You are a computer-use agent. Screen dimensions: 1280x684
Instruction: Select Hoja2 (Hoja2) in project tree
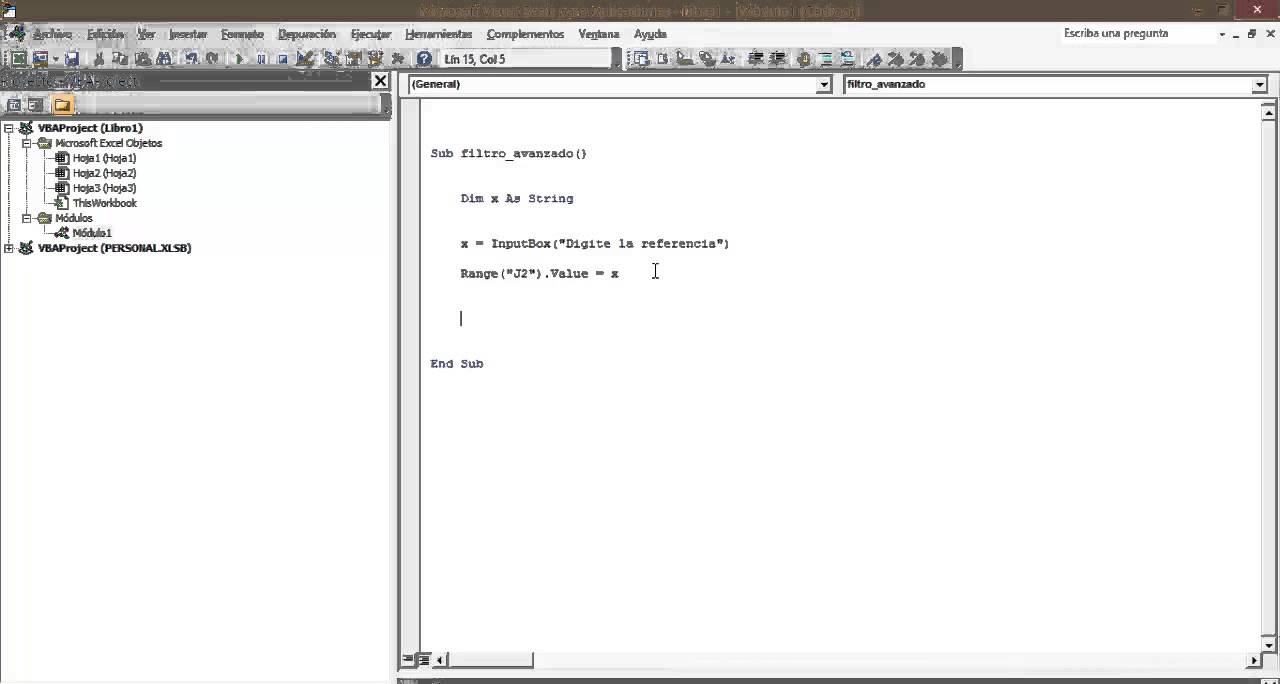tap(104, 173)
